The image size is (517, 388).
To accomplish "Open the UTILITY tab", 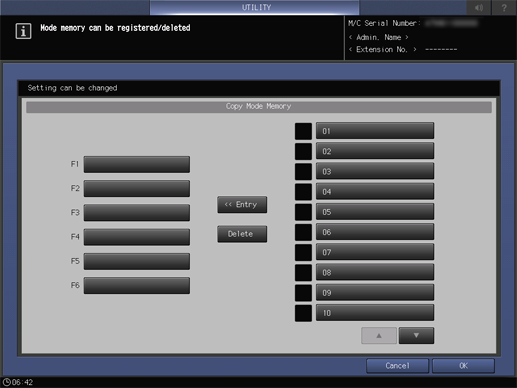I will [x=255, y=7].
